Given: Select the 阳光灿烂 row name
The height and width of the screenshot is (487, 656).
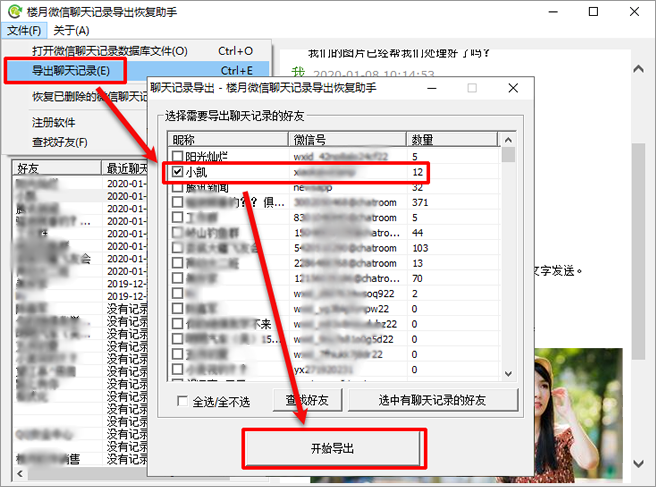Looking at the screenshot, I should (207, 157).
